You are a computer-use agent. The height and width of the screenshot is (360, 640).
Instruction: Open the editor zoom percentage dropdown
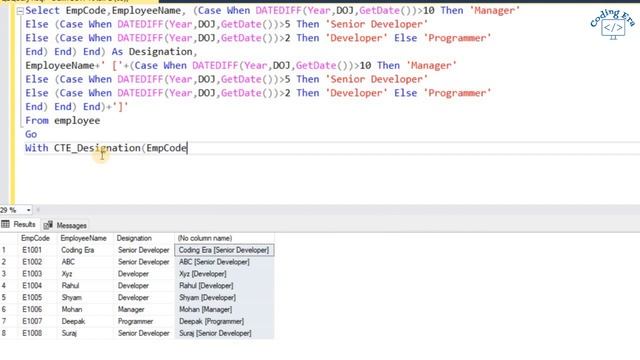coord(28,210)
